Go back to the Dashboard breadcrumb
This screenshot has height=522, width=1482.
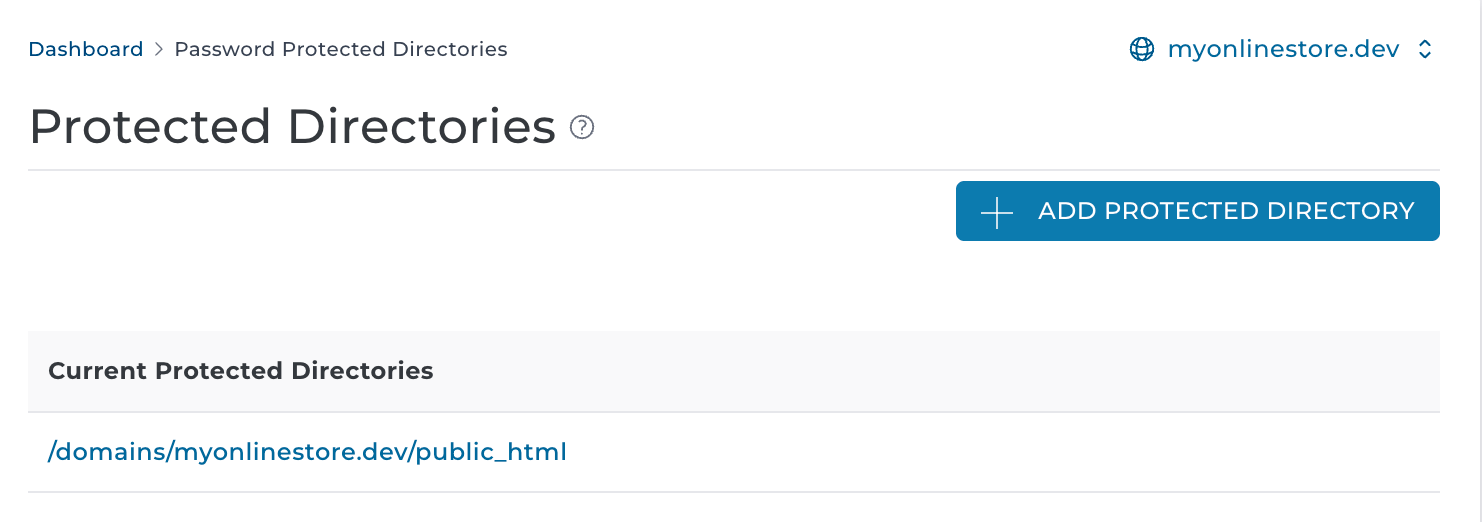(86, 49)
